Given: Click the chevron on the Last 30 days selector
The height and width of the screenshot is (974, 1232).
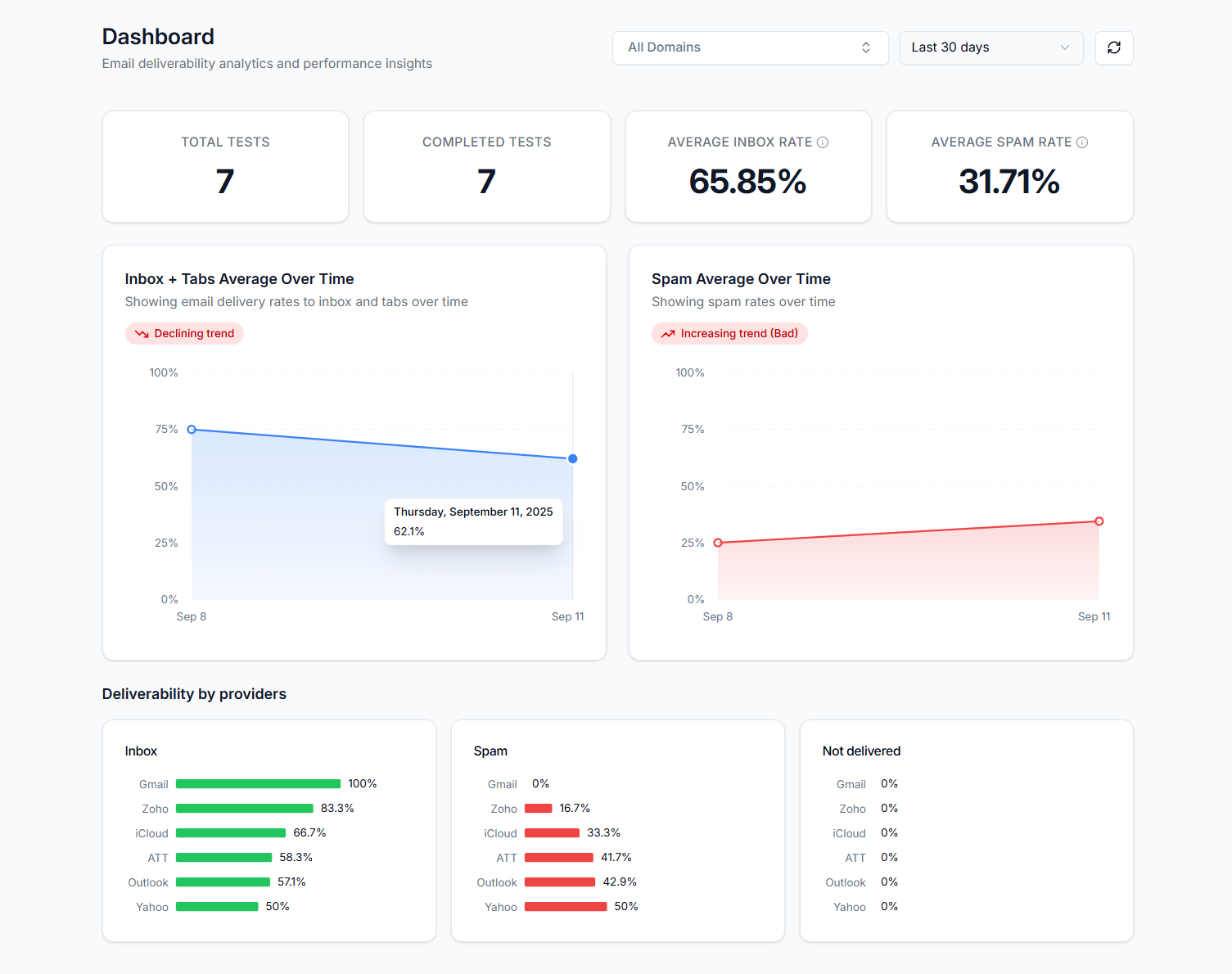Looking at the screenshot, I should (x=1064, y=47).
